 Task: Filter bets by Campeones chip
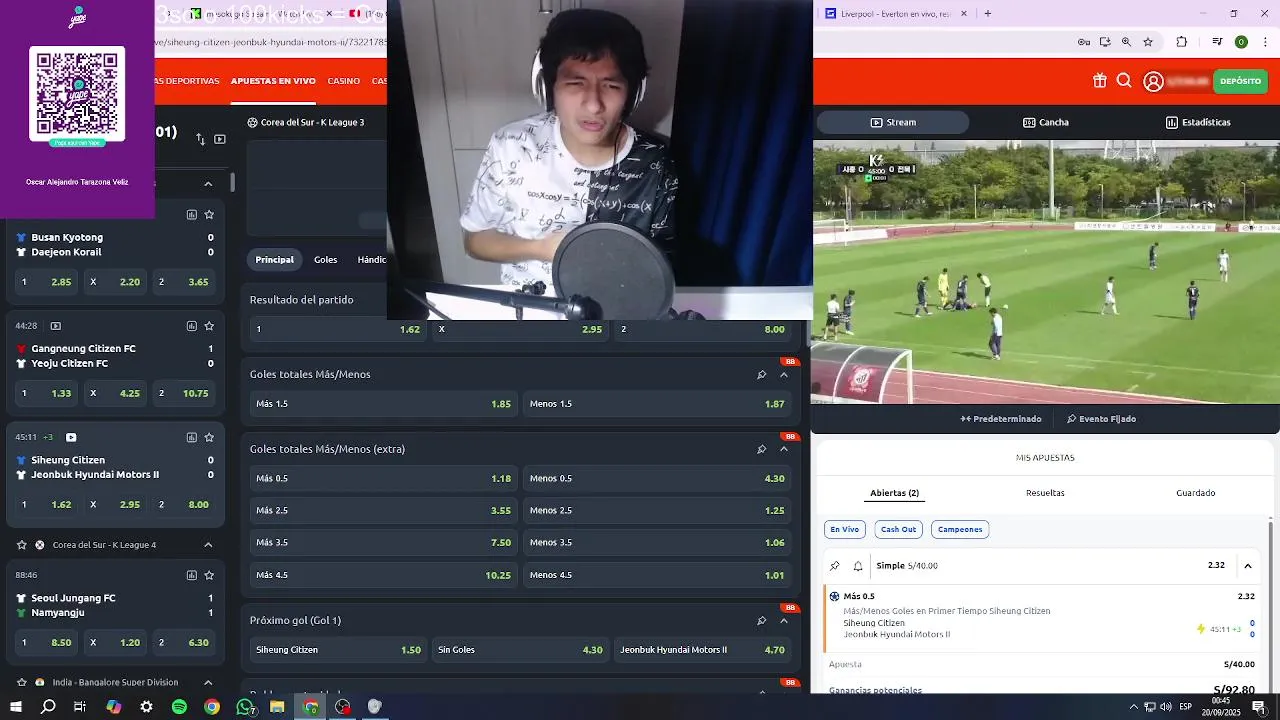[x=960, y=529]
